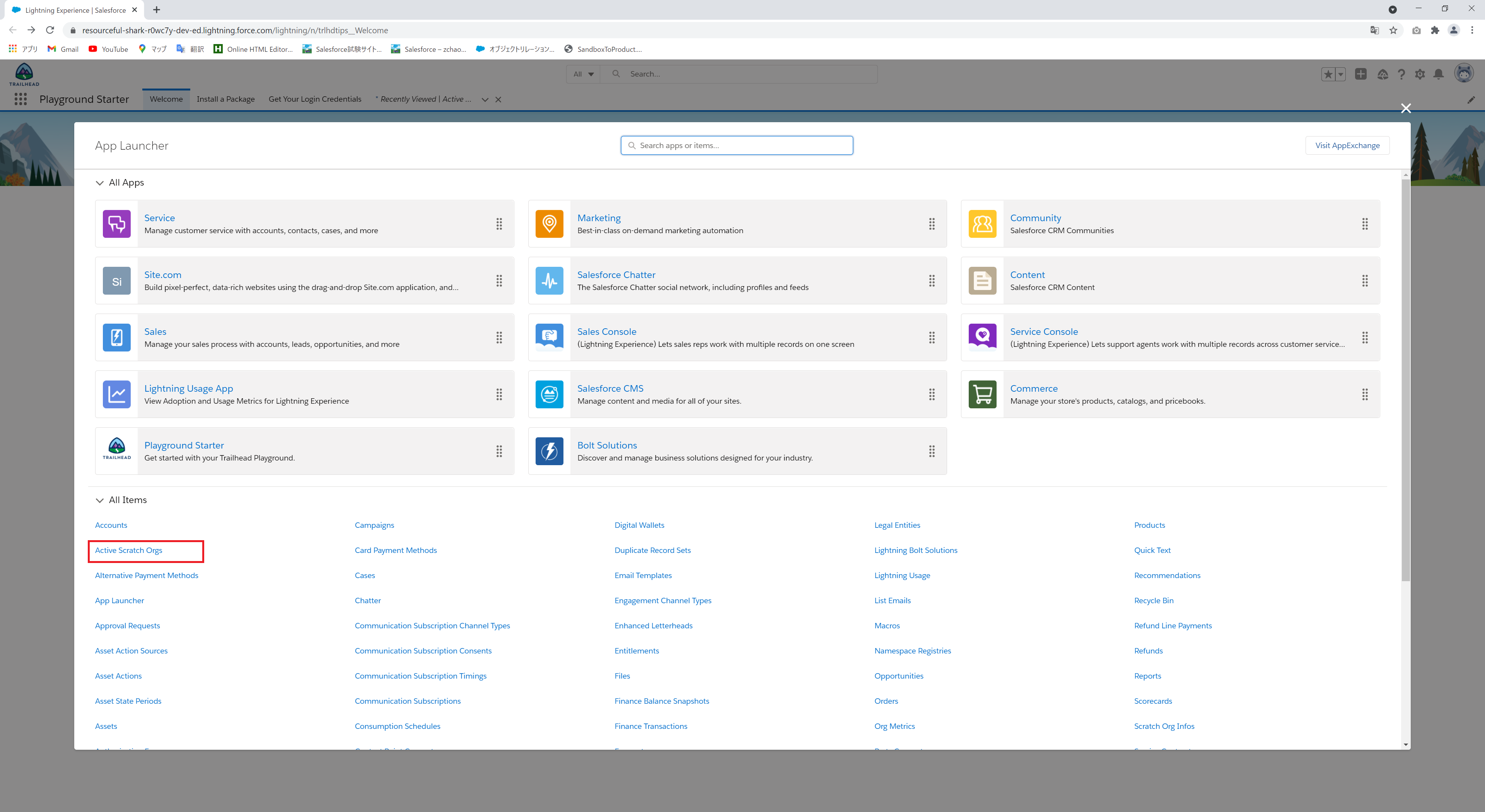Screen dimensions: 1485x812
Task: Open the Products item link
Action: 1149,525
